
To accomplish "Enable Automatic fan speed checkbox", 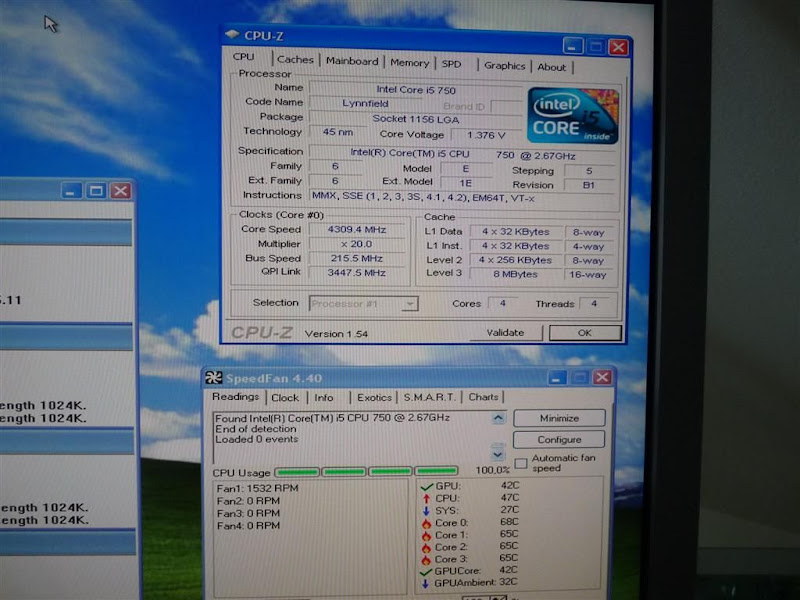I will (x=521, y=463).
